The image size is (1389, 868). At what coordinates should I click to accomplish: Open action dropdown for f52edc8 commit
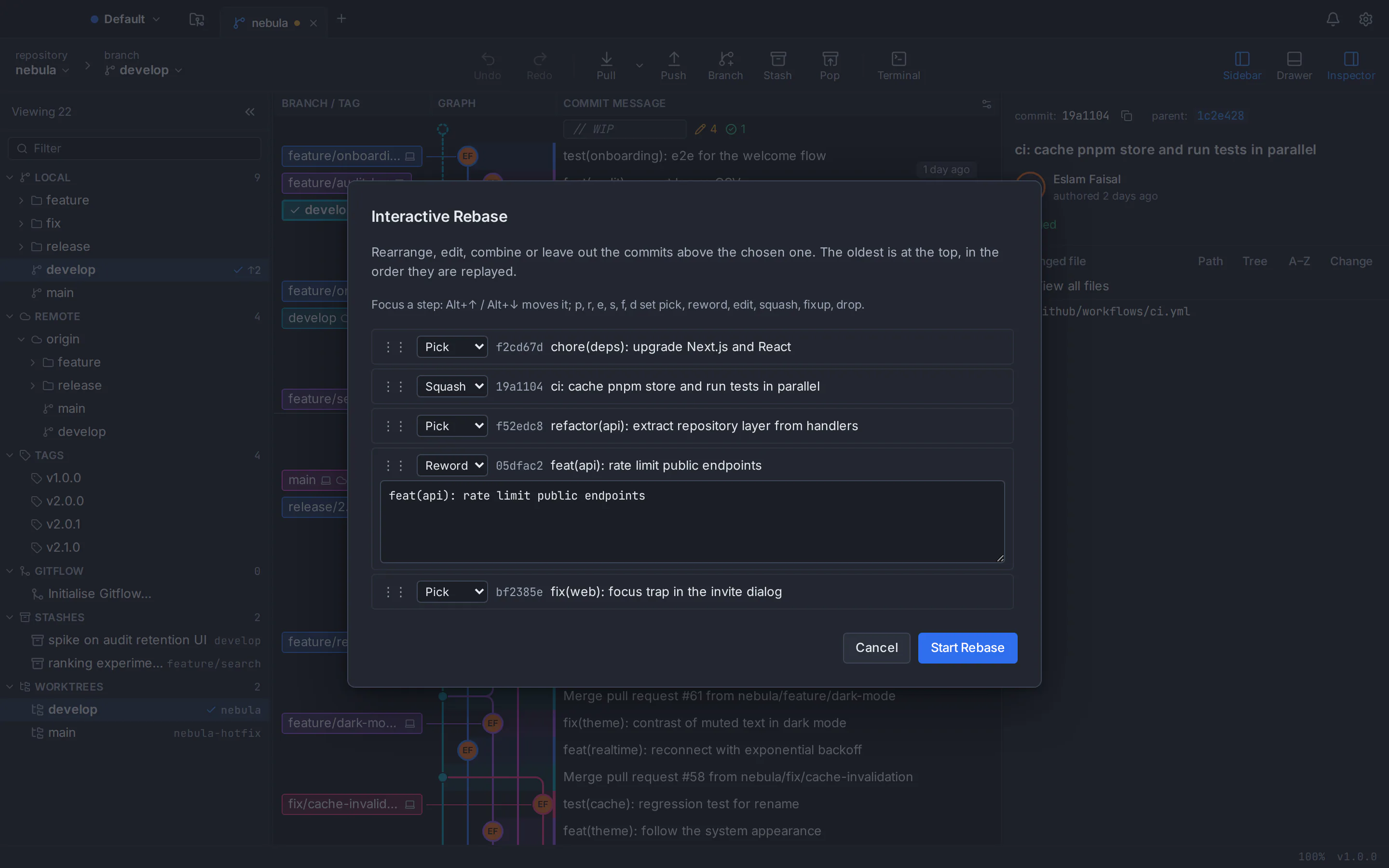pyautogui.click(x=452, y=426)
